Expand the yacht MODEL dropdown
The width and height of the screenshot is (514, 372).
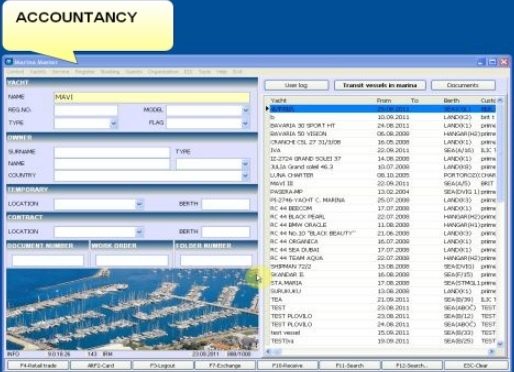(246, 110)
